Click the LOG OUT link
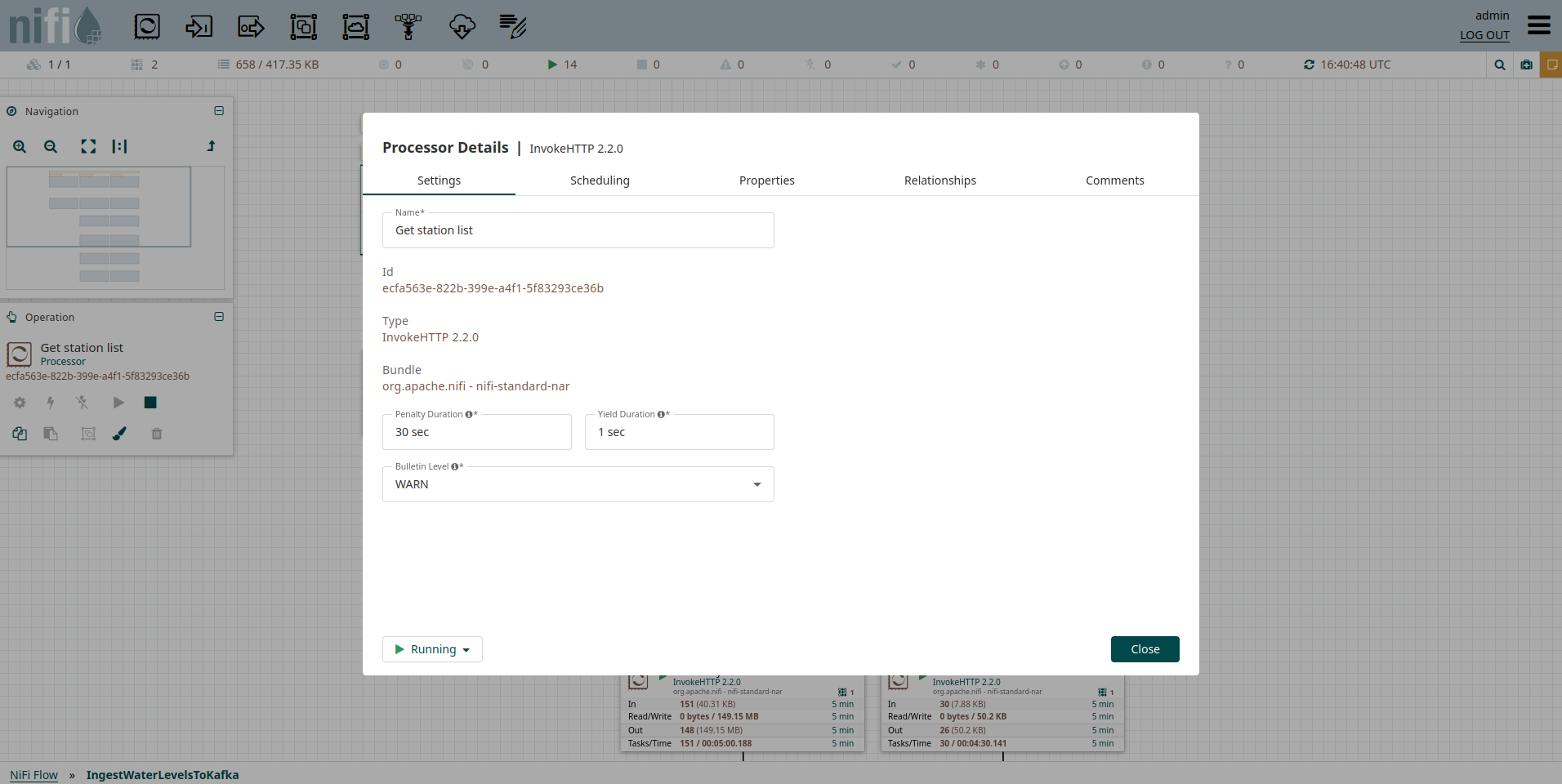Screen dimensions: 1562x784 [x=1484, y=35]
